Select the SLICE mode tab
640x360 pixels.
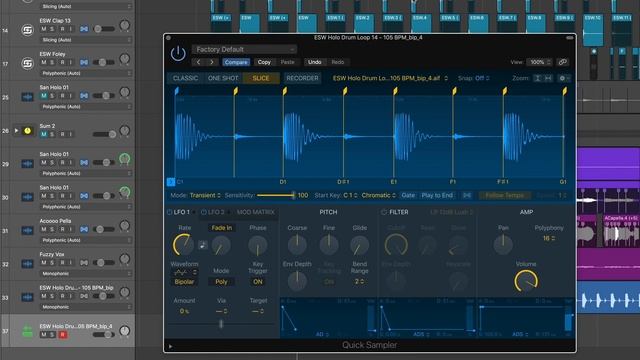tap(261, 78)
